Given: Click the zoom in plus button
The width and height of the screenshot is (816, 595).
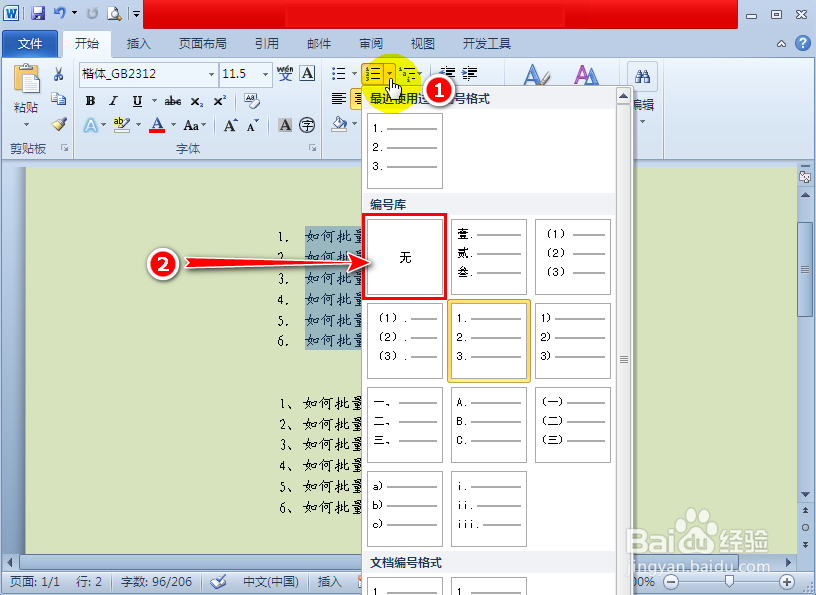Looking at the screenshot, I should pos(787,581).
